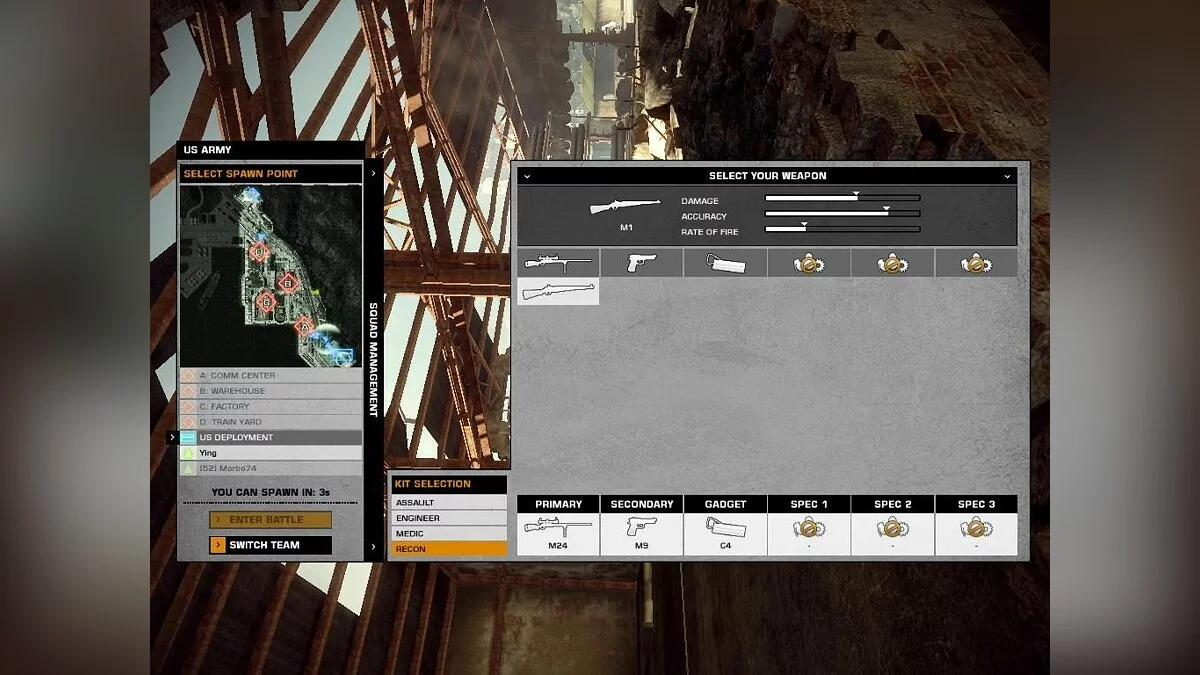Choose the Engineer kit

(x=449, y=518)
